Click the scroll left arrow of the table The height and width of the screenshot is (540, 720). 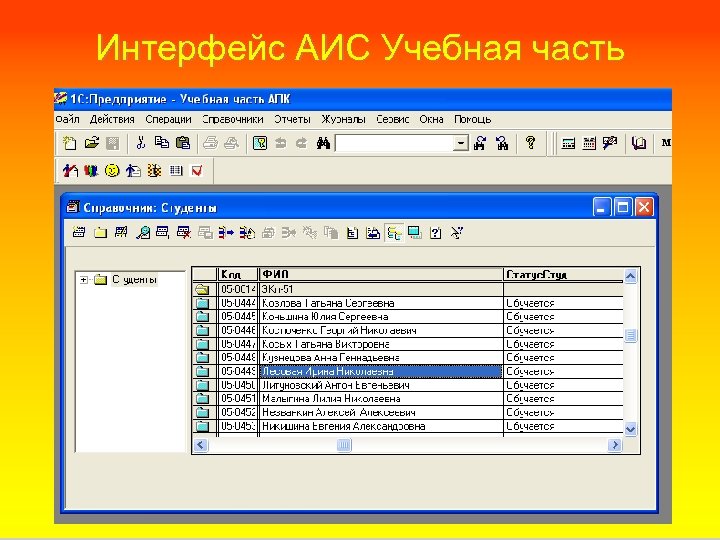pyautogui.click(x=200, y=445)
